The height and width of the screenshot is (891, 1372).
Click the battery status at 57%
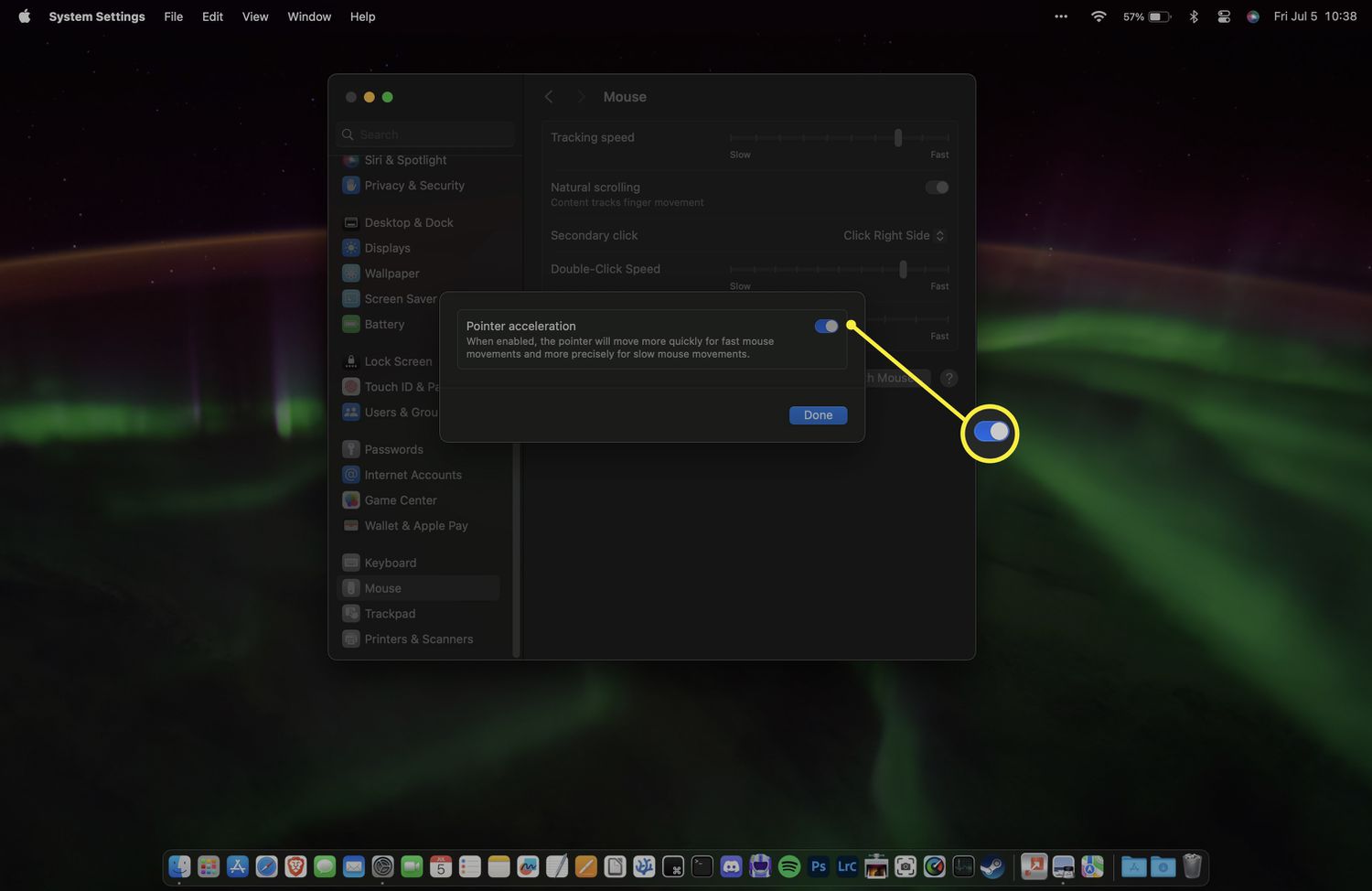[x=1147, y=16]
